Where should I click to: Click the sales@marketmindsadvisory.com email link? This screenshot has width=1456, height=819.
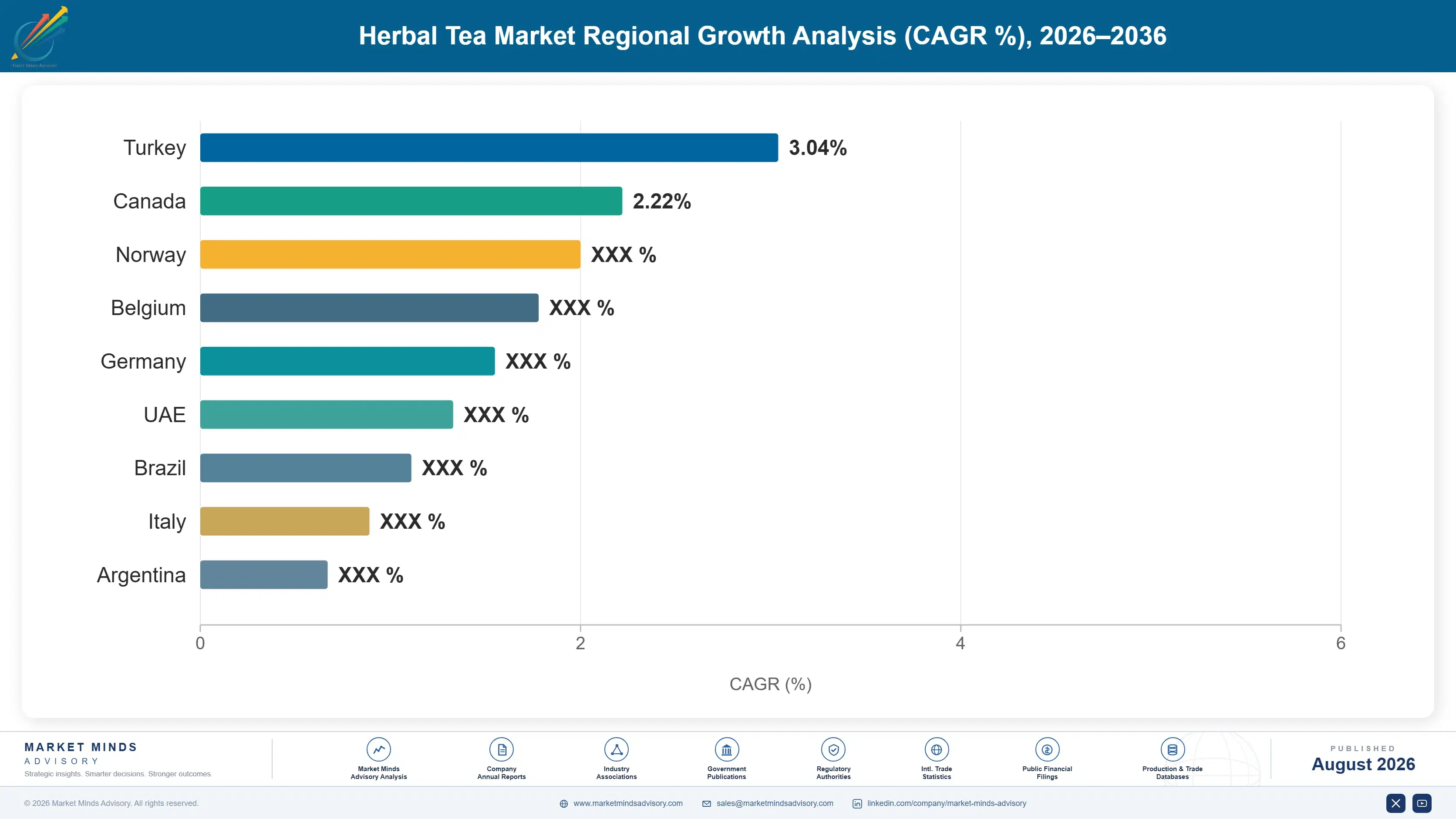775,803
